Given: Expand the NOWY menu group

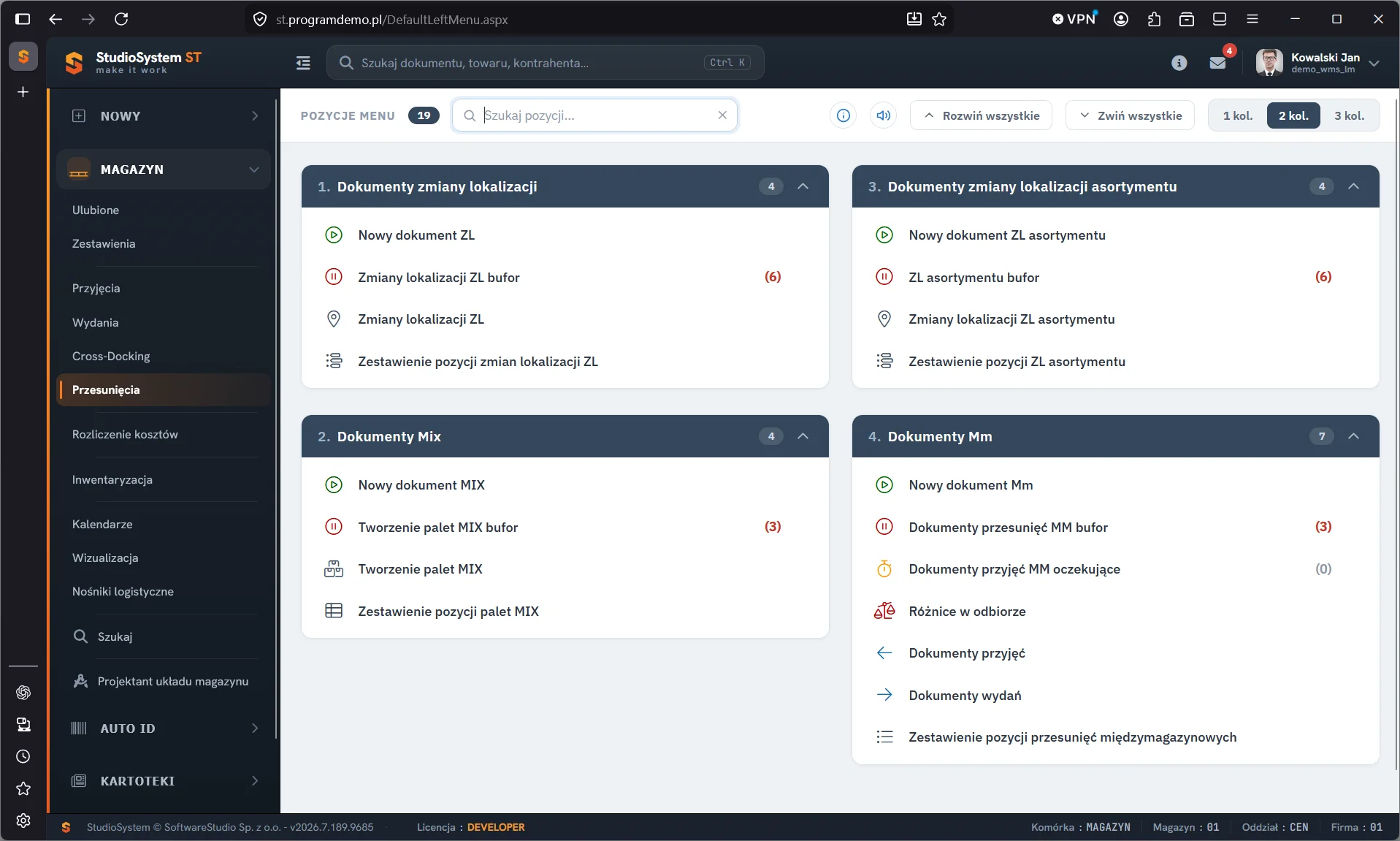Looking at the screenshot, I should pyautogui.click(x=164, y=116).
